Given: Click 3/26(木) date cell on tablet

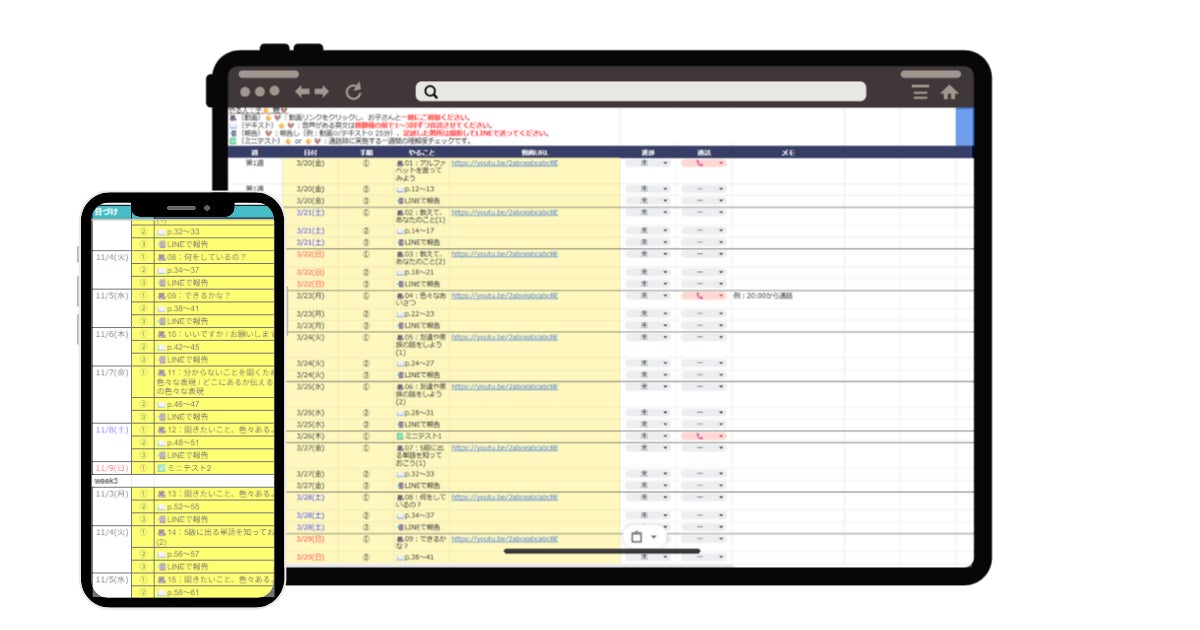Looking at the screenshot, I should 310,436.
